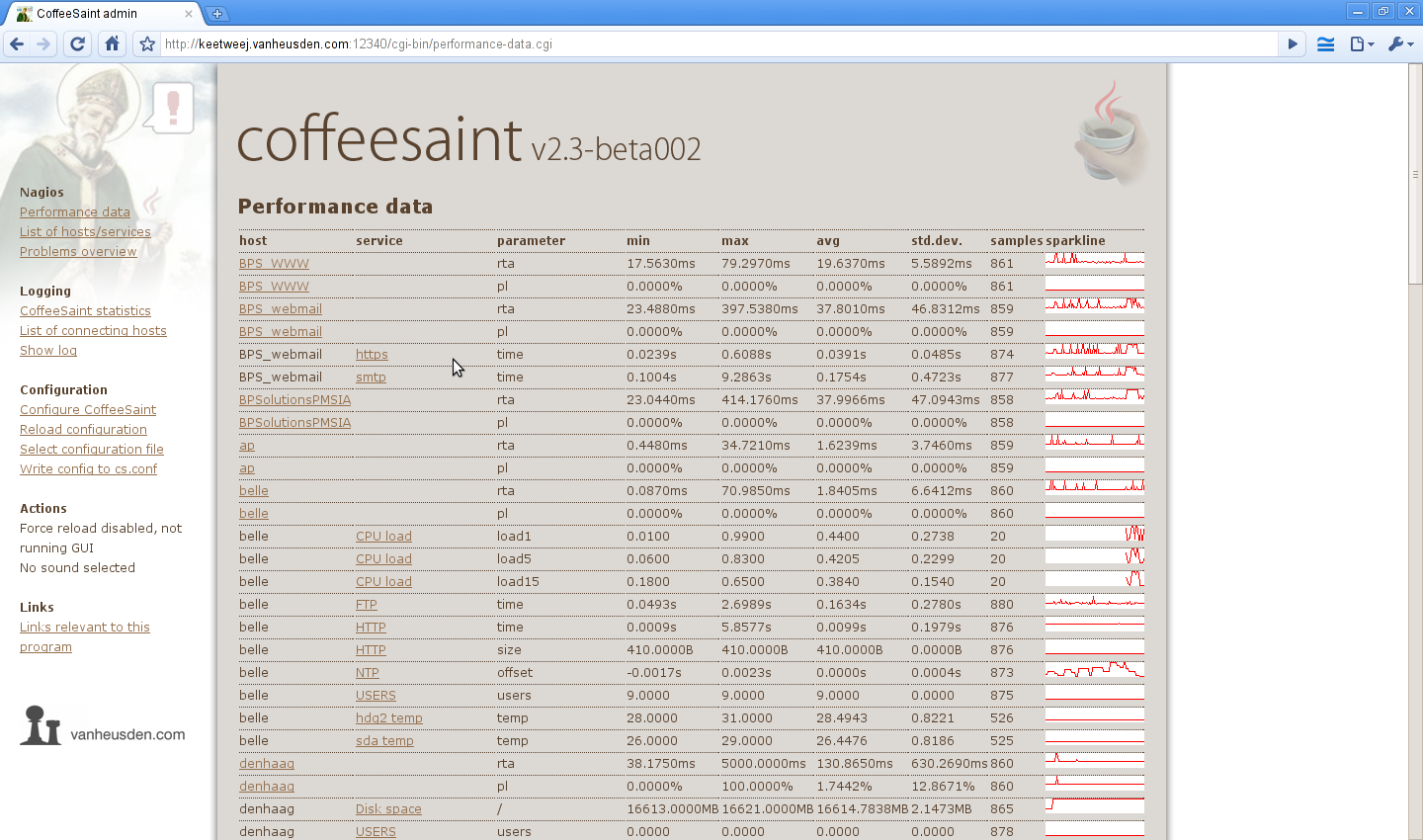Open the smtp service link
The image size is (1423, 840).
click(x=371, y=378)
